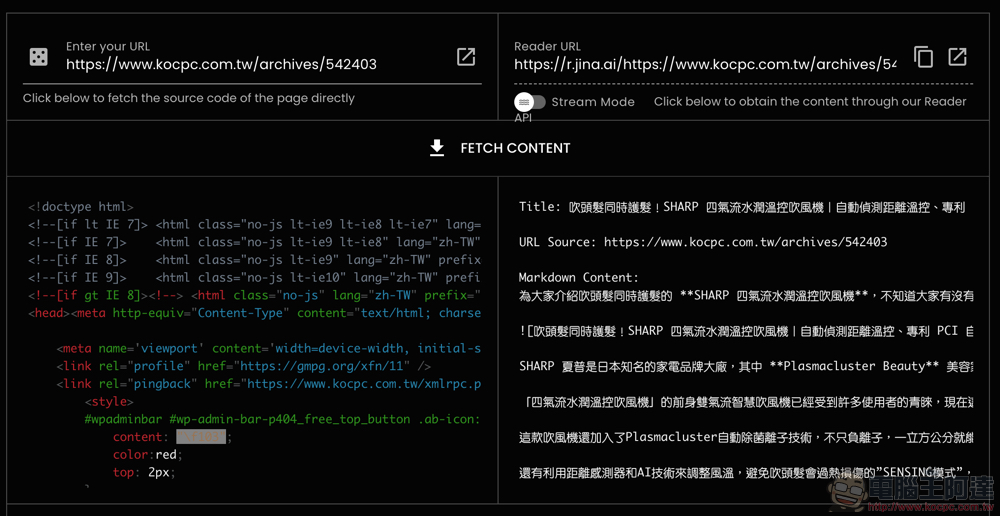Click 'Click below to fetch the source code' hint

click(x=189, y=98)
